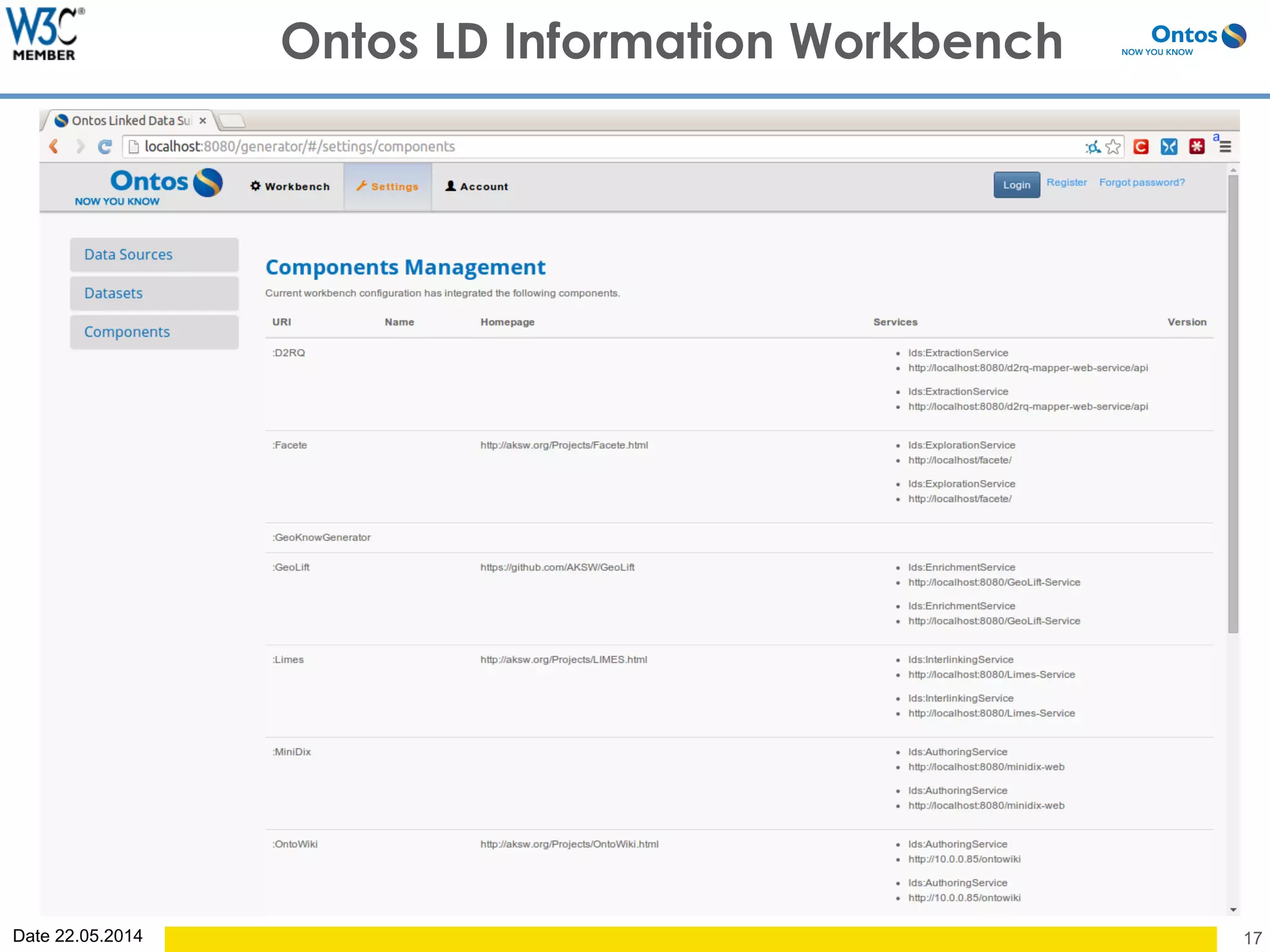Image resolution: width=1270 pixels, height=952 pixels.
Task: Open the Account menu
Action: (477, 187)
